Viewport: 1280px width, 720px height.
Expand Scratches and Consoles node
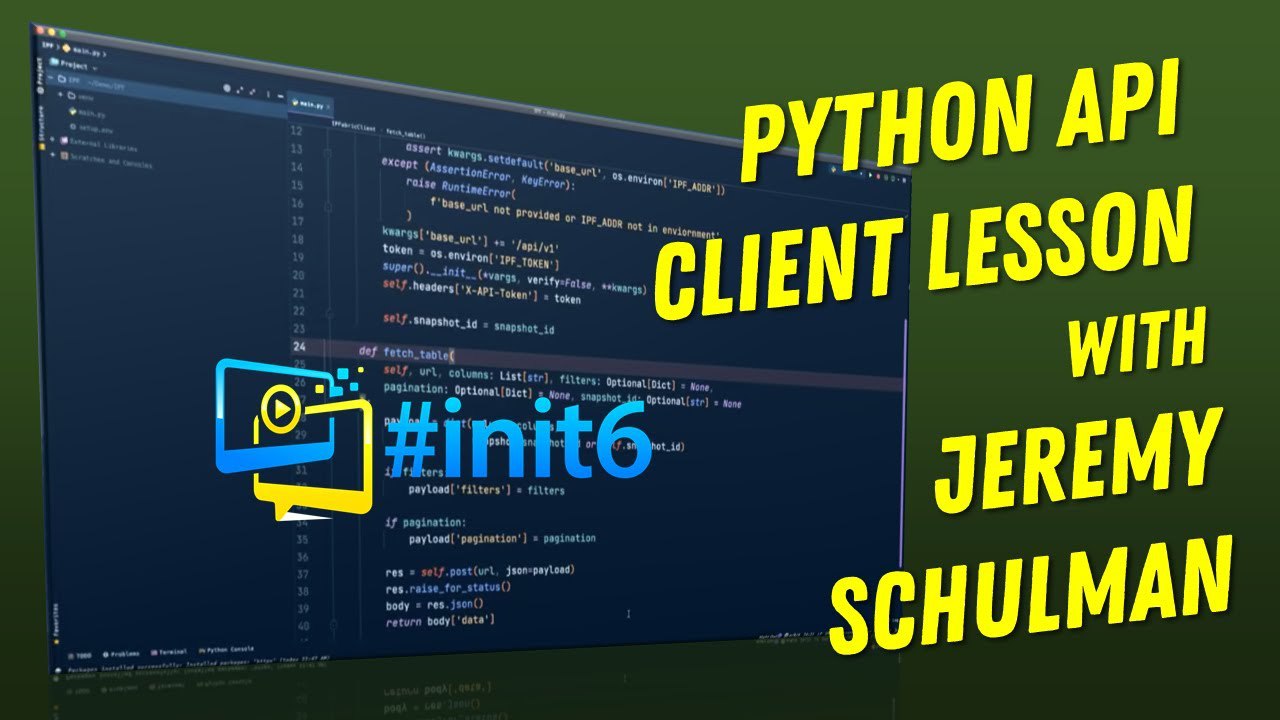52,154
